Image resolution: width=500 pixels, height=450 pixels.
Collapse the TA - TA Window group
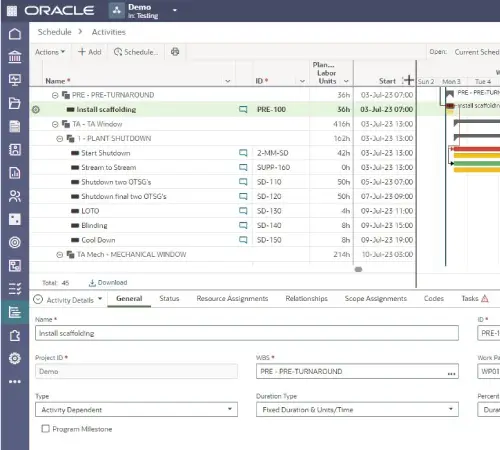[55, 124]
